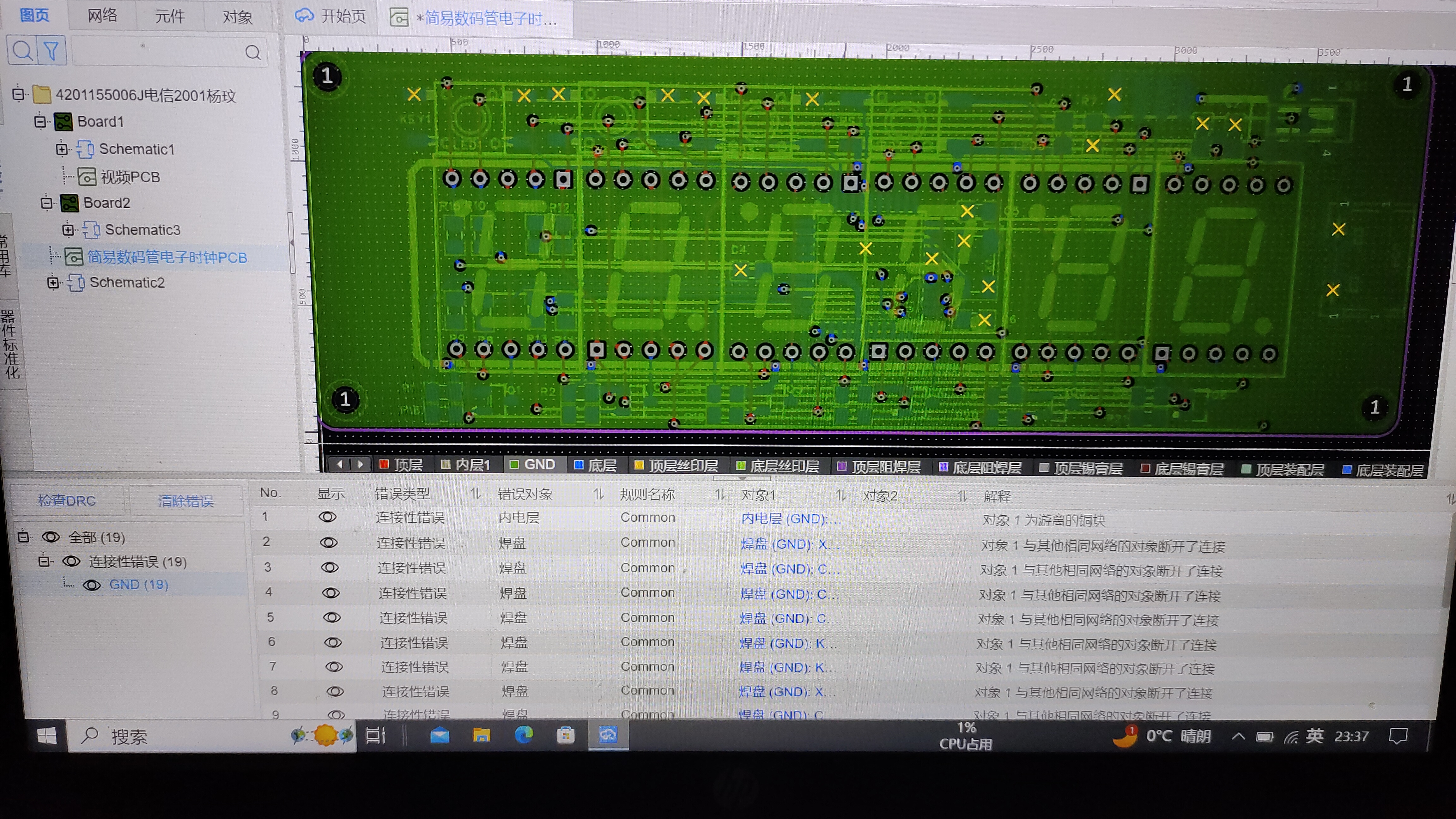Open the 视频PCB document icon
Image resolution: width=1456 pixels, height=819 pixels.
tap(87, 177)
